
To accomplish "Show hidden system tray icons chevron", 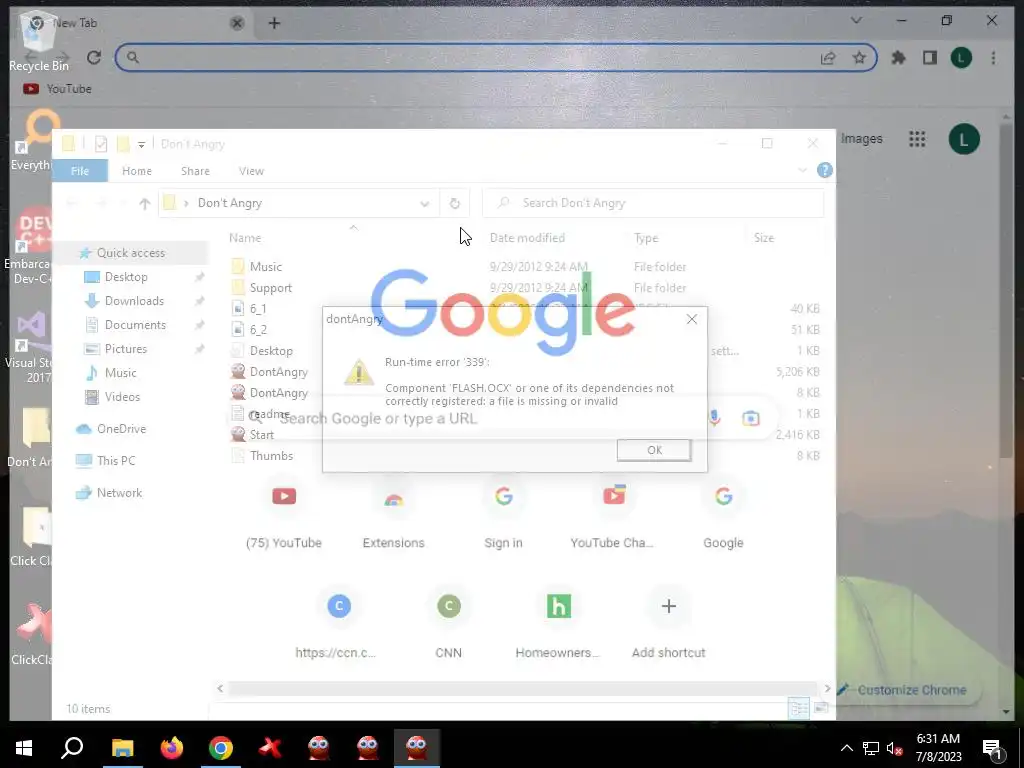I will pyautogui.click(x=846, y=748).
